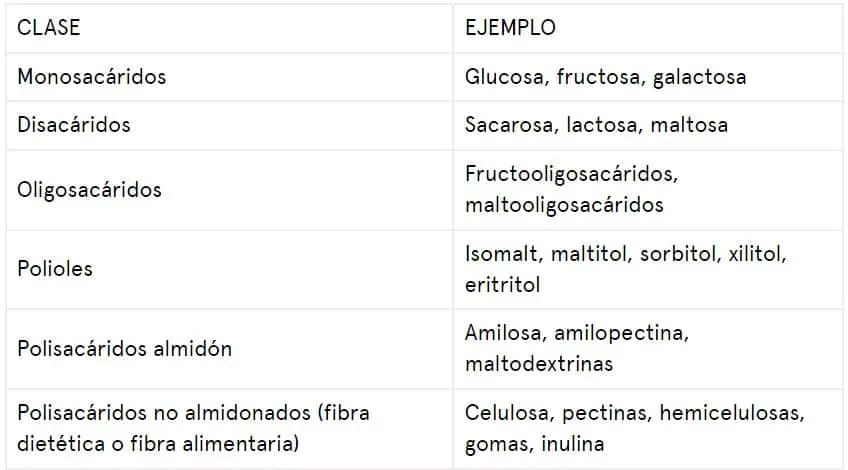Select the Glucosa, fructosa, galactosa cell
The width and height of the screenshot is (848, 470).
[x=648, y=77]
